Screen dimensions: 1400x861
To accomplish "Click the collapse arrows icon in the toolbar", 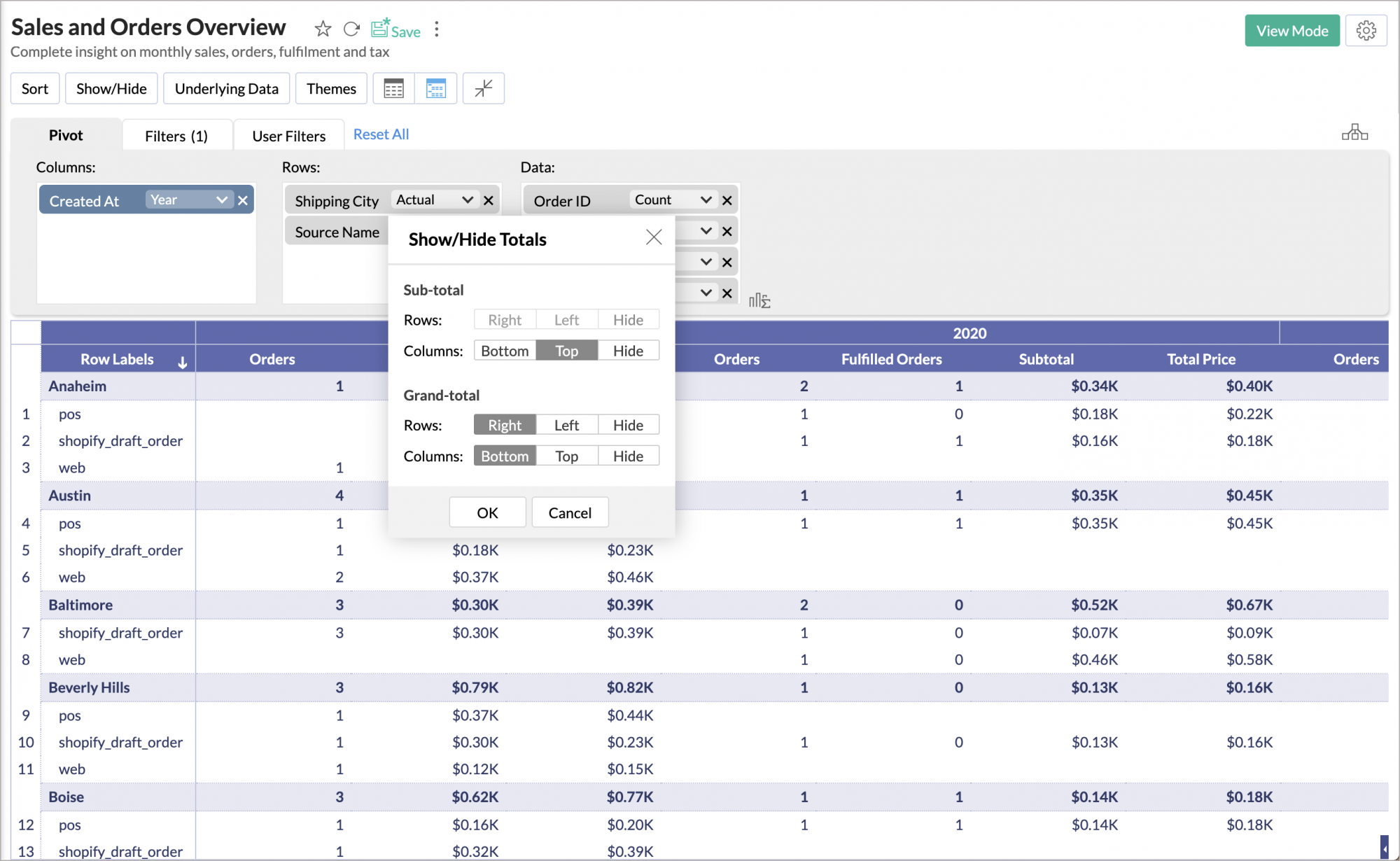I will click(x=484, y=88).
